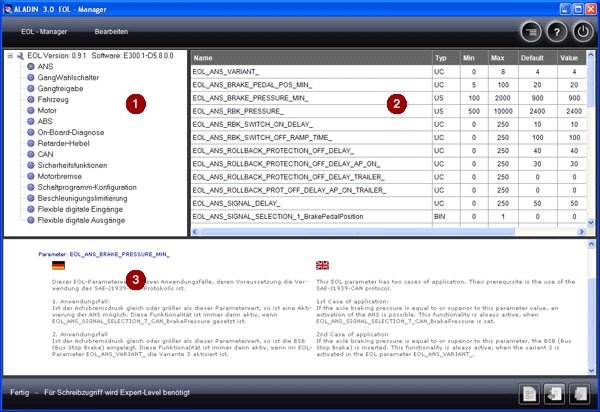Image resolution: width=600 pixels, height=412 pixels.
Task: Click the table horizontal scrollbar thumb
Action: (357, 231)
